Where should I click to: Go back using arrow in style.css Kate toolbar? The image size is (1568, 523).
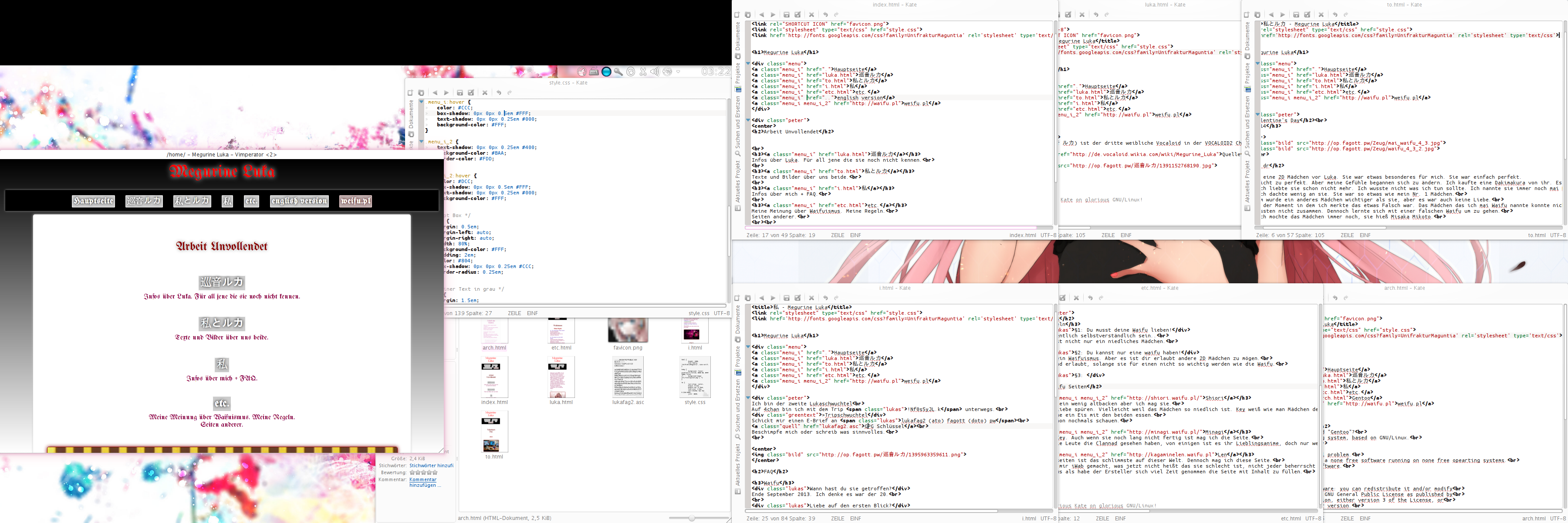435,93
